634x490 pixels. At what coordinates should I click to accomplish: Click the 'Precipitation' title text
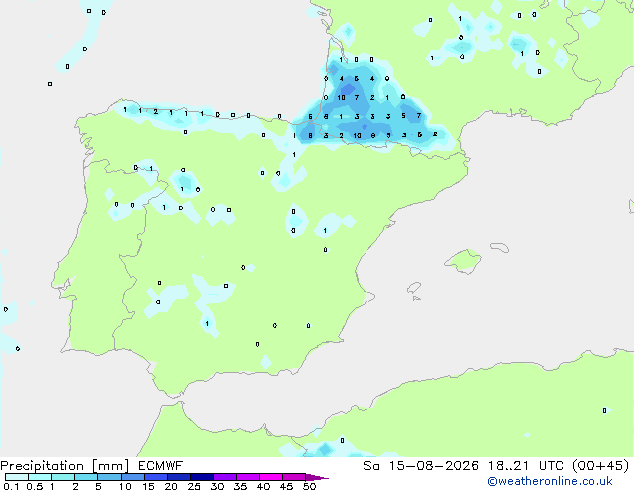[x=42, y=466]
